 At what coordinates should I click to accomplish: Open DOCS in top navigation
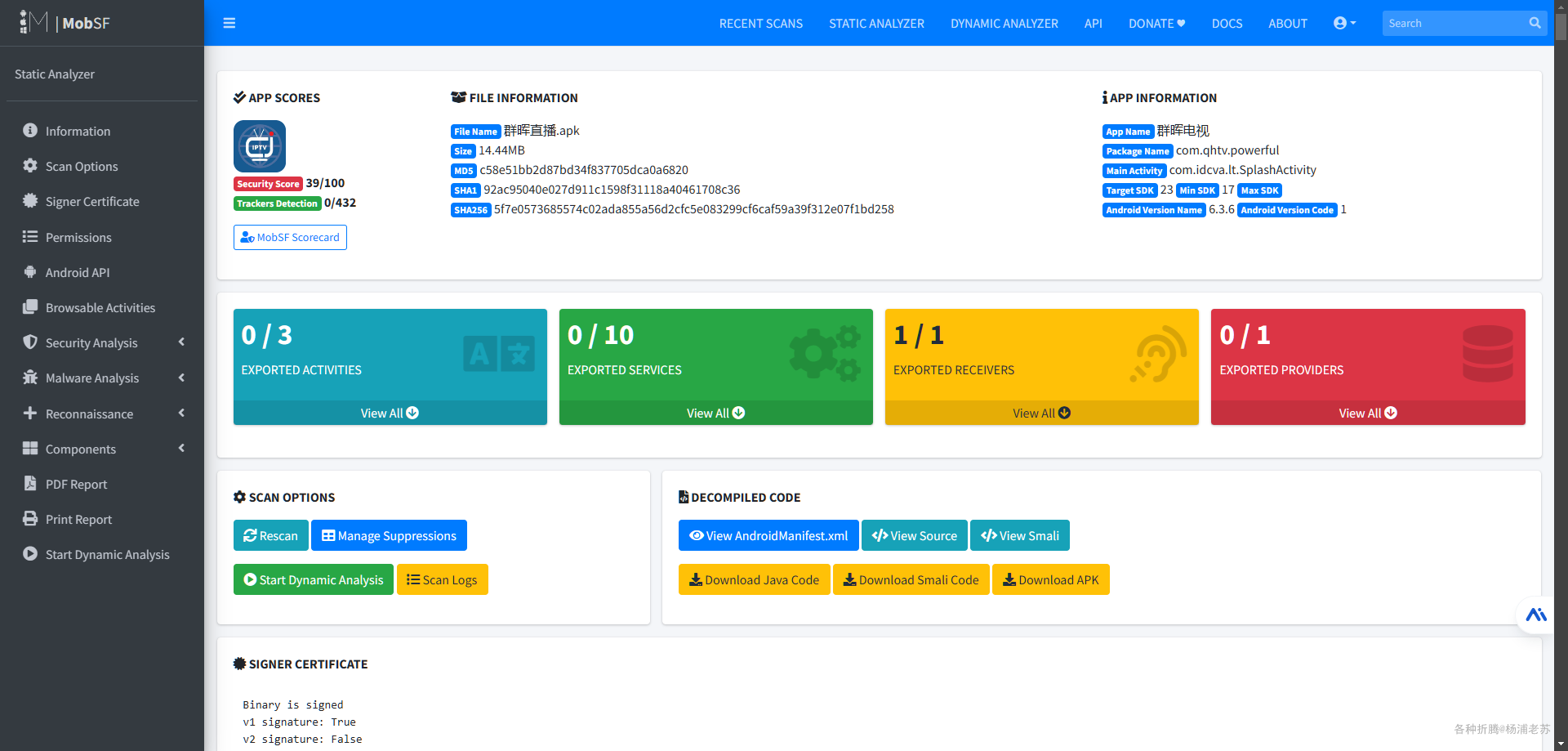tap(1227, 24)
